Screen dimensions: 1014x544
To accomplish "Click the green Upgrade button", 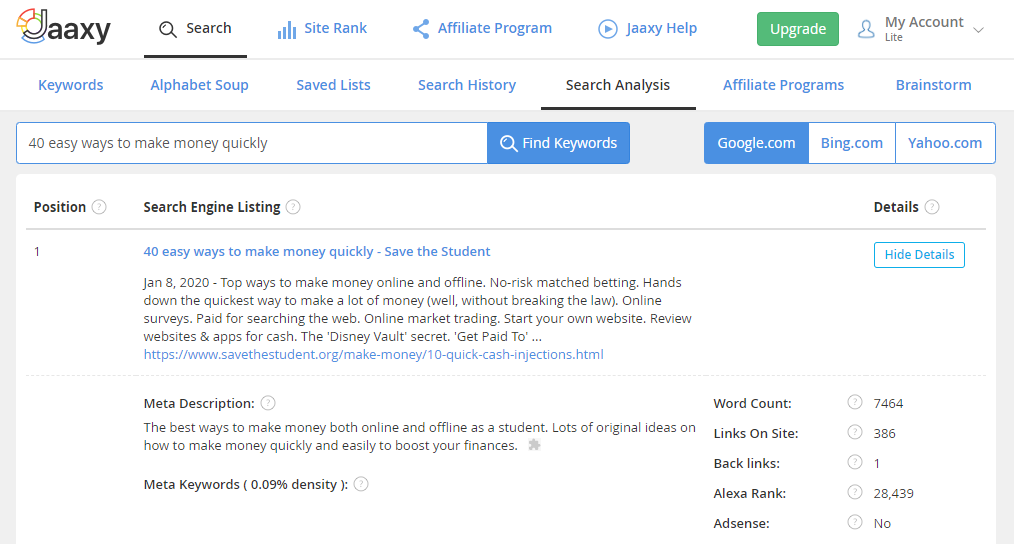I will tap(798, 29).
